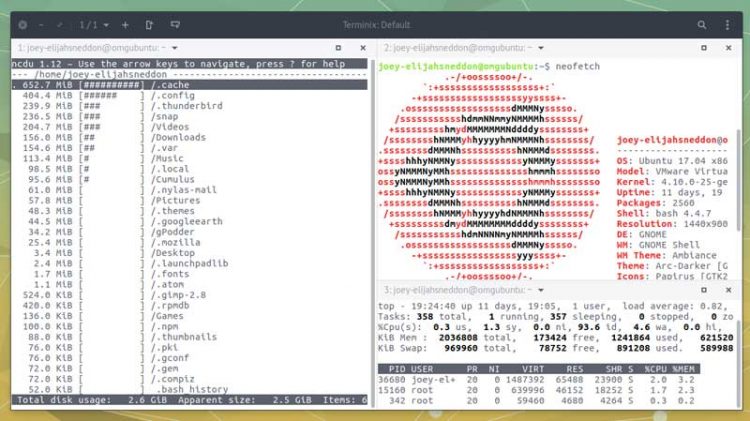Select the /snap row in ncdu
The height and width of the screenshot is (421, 750).
190,116
